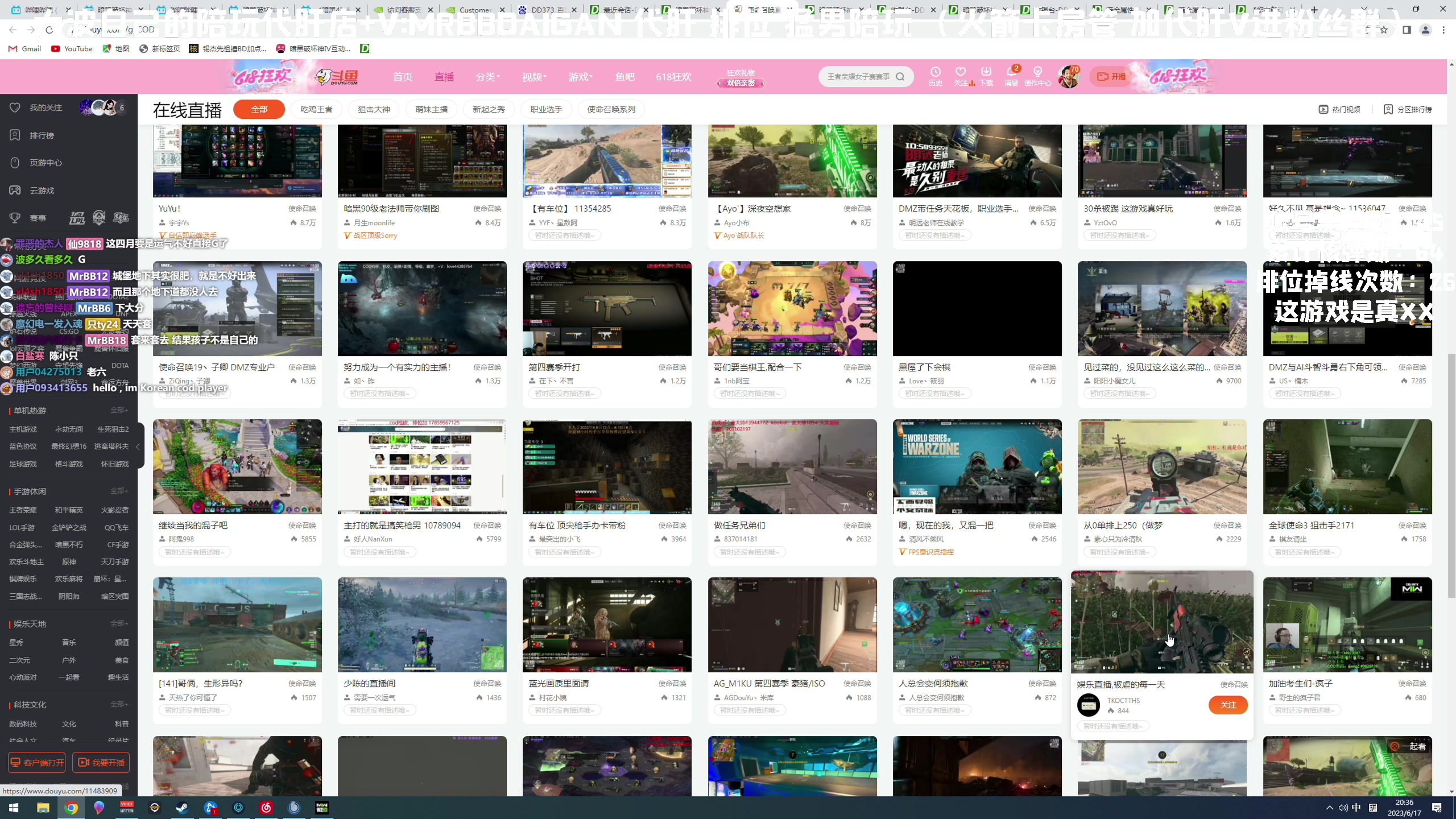The image size is (1456, 819).
Task: Open Steam from the Windows taskbar
Action: coord(182,808)
